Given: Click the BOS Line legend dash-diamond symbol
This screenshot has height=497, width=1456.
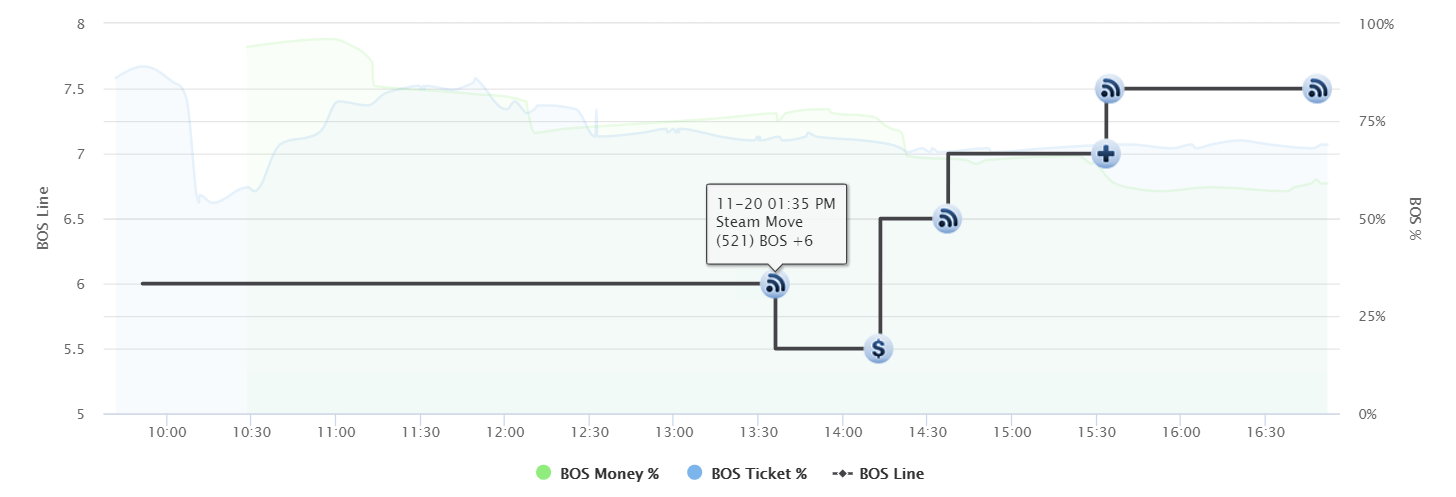Looking at the screenshot, I should click(x=843, y=474).
